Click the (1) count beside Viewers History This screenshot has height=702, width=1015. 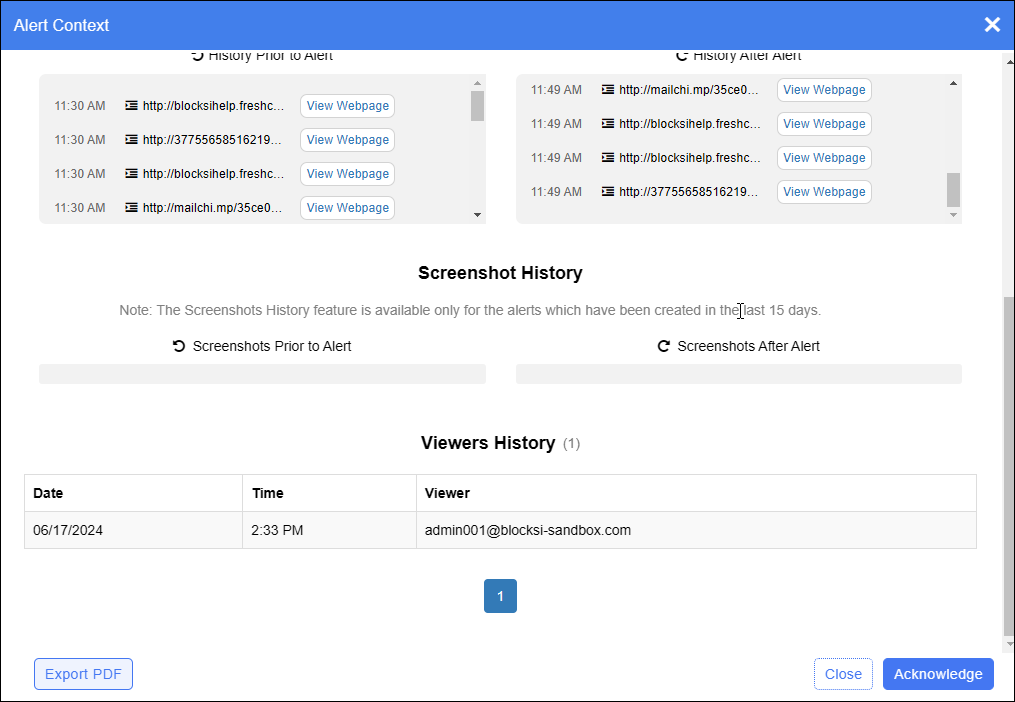click(571, 444)
